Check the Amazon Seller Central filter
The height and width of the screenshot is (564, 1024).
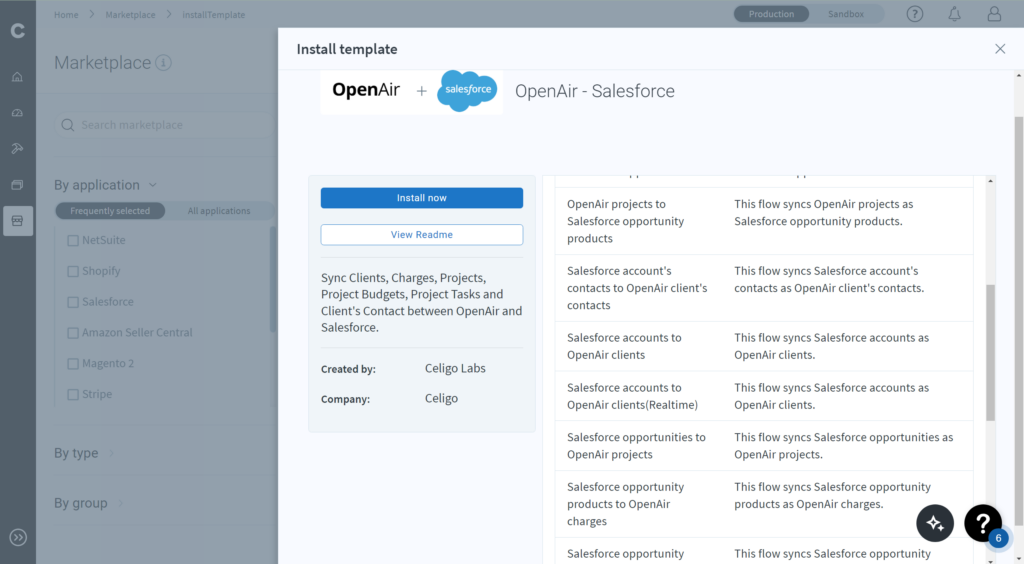[x=73, y=333]
